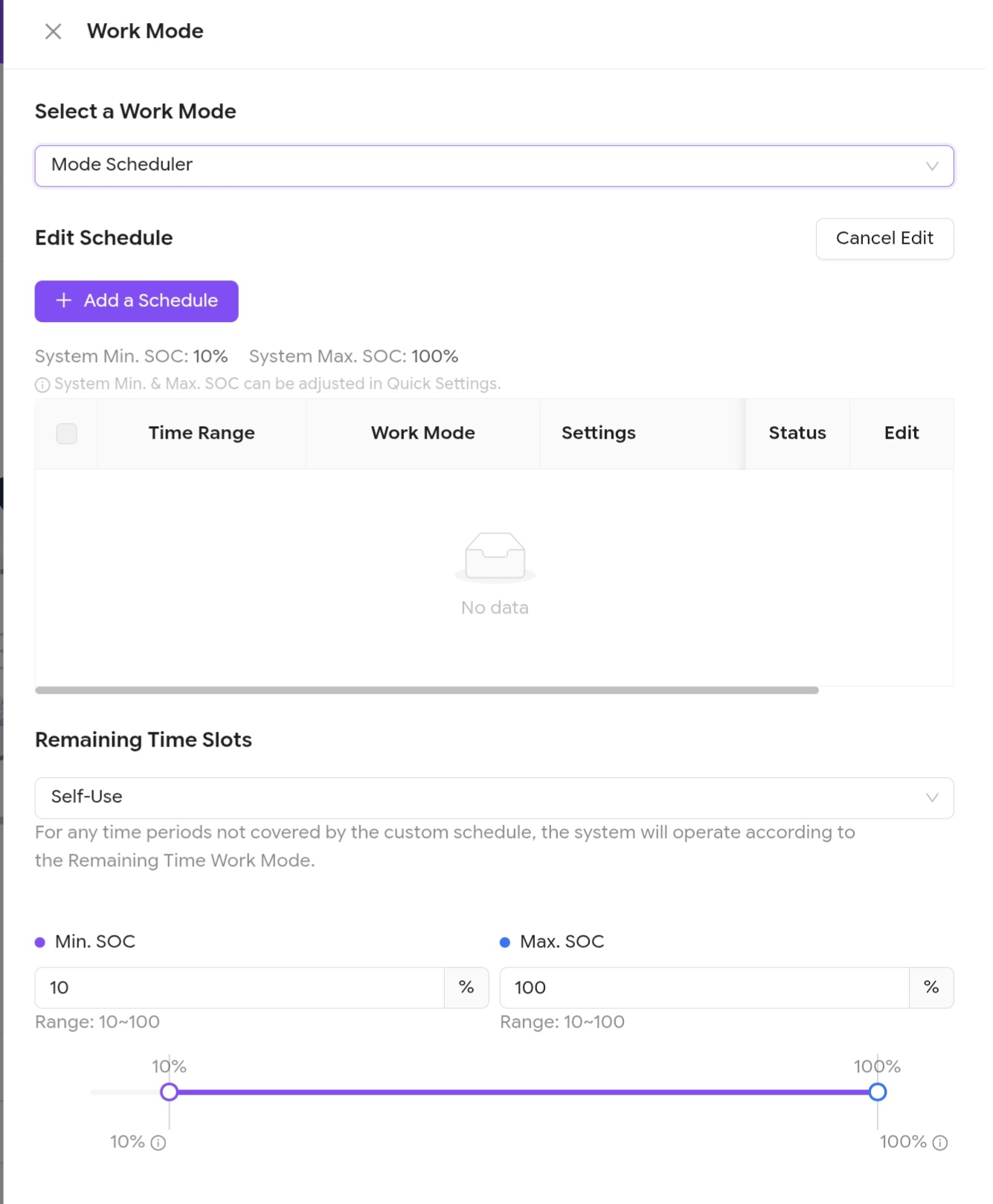Click the Work Mode column header
Viewport: 993px width, 1204px height.
pos(422,434)
